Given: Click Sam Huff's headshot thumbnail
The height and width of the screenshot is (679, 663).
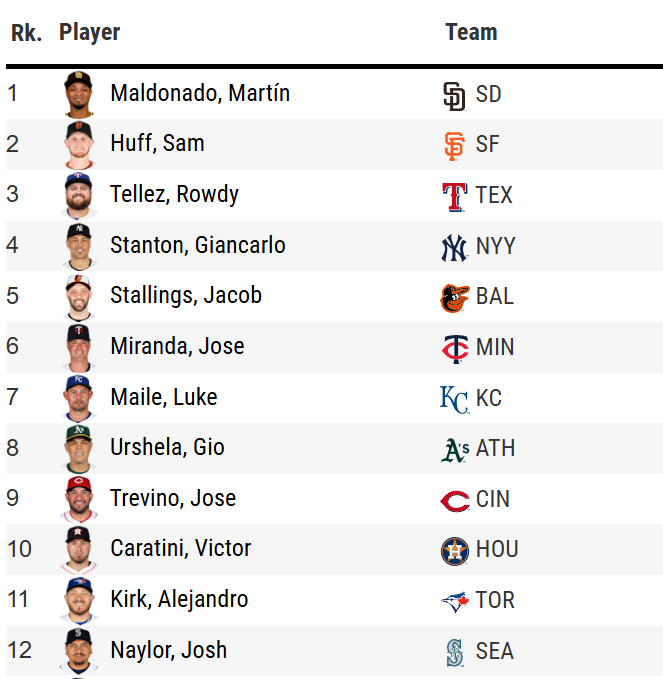Looking at the screenshot, I should (78, 145).
